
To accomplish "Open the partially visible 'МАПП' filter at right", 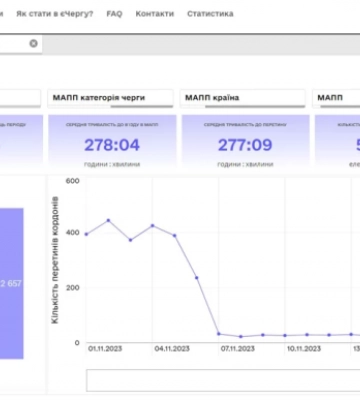I will click(336, 98).
